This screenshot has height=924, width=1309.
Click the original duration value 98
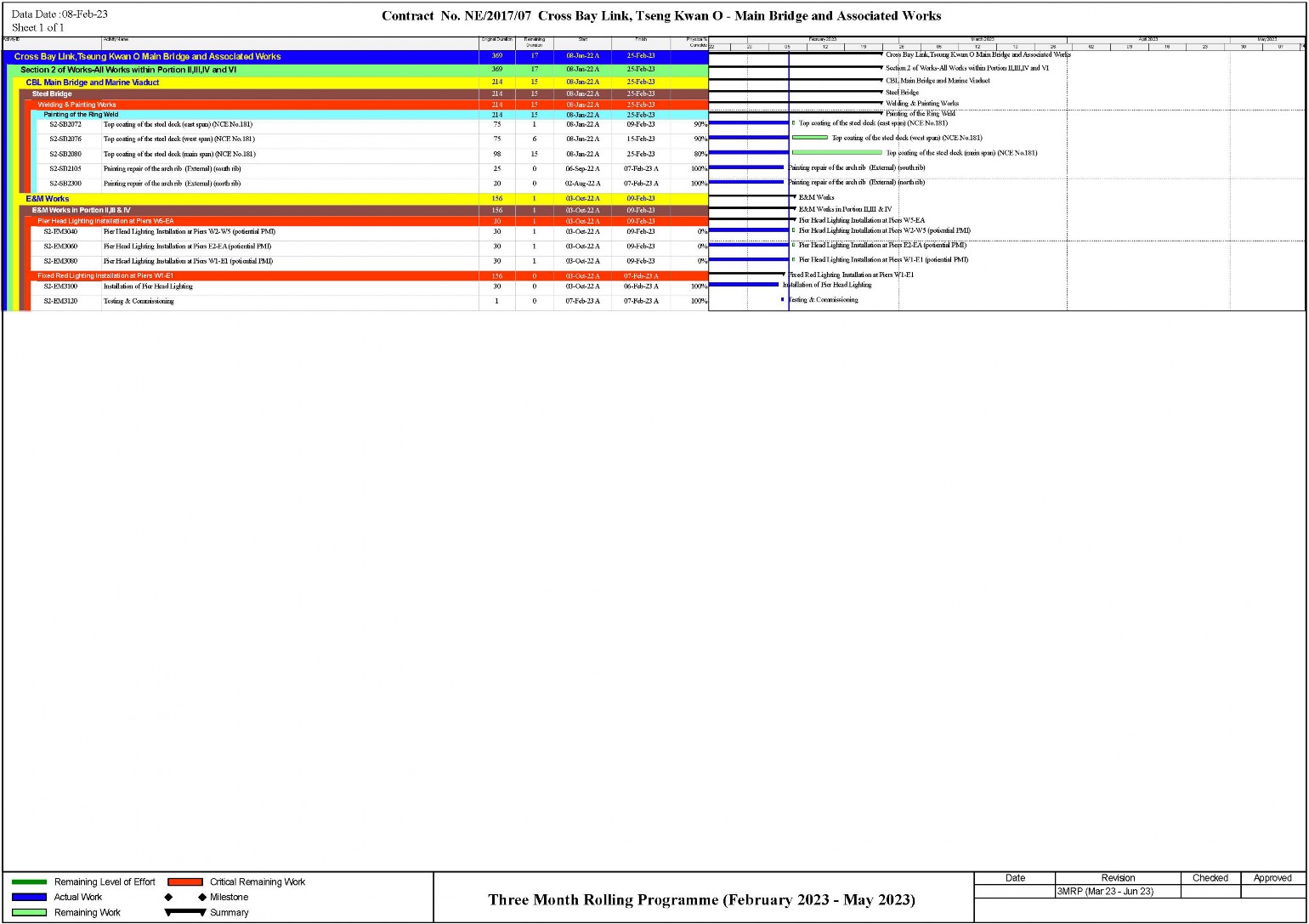pos(497,155)
